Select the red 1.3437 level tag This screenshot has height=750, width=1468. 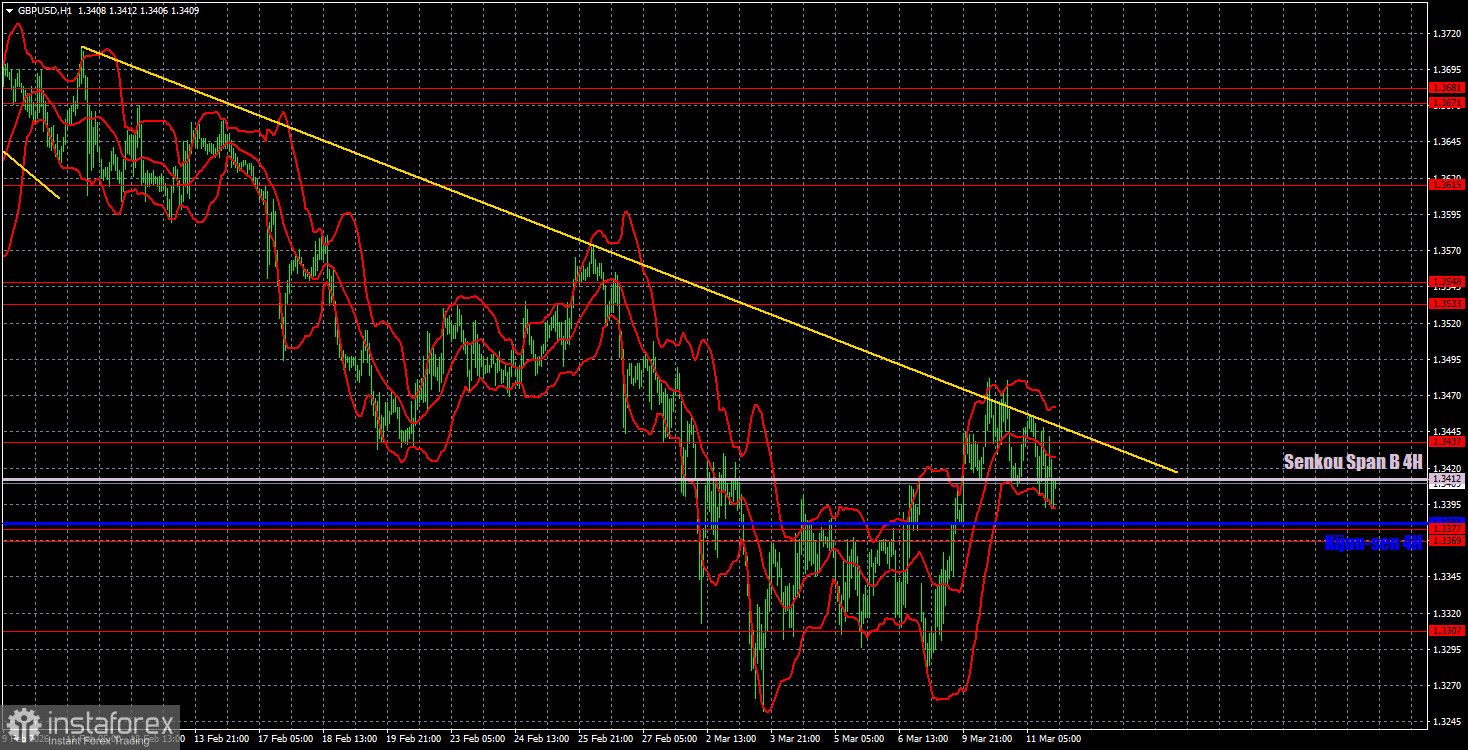pos(1447,442)
